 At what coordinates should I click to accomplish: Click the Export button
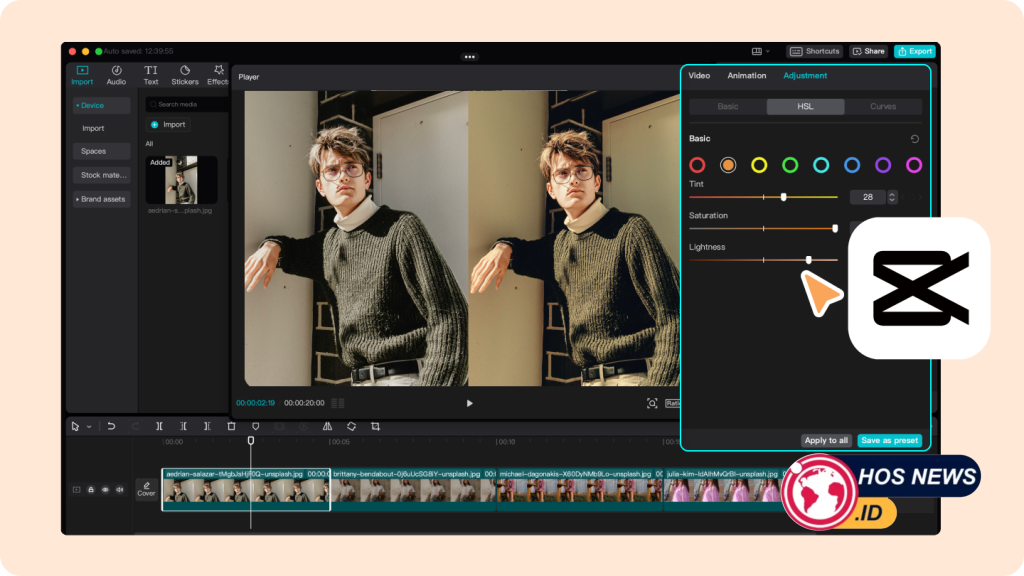pos(914,51)
